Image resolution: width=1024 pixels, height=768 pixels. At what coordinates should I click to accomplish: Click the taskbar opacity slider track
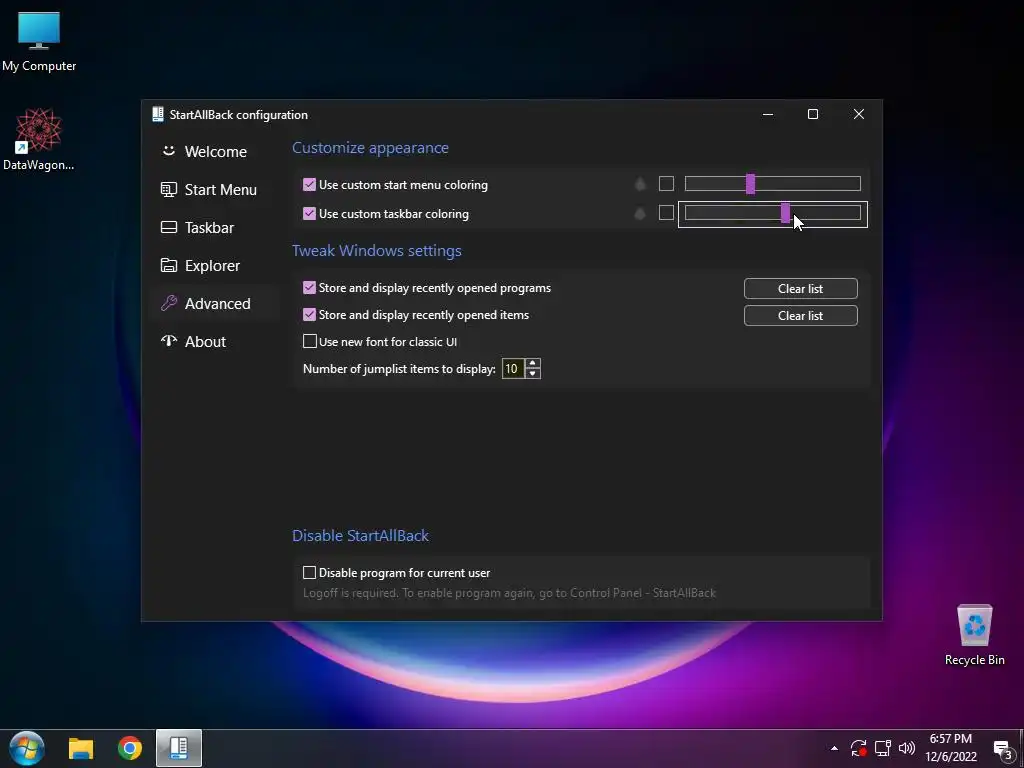pyautogui.click(x=773, y=213)
